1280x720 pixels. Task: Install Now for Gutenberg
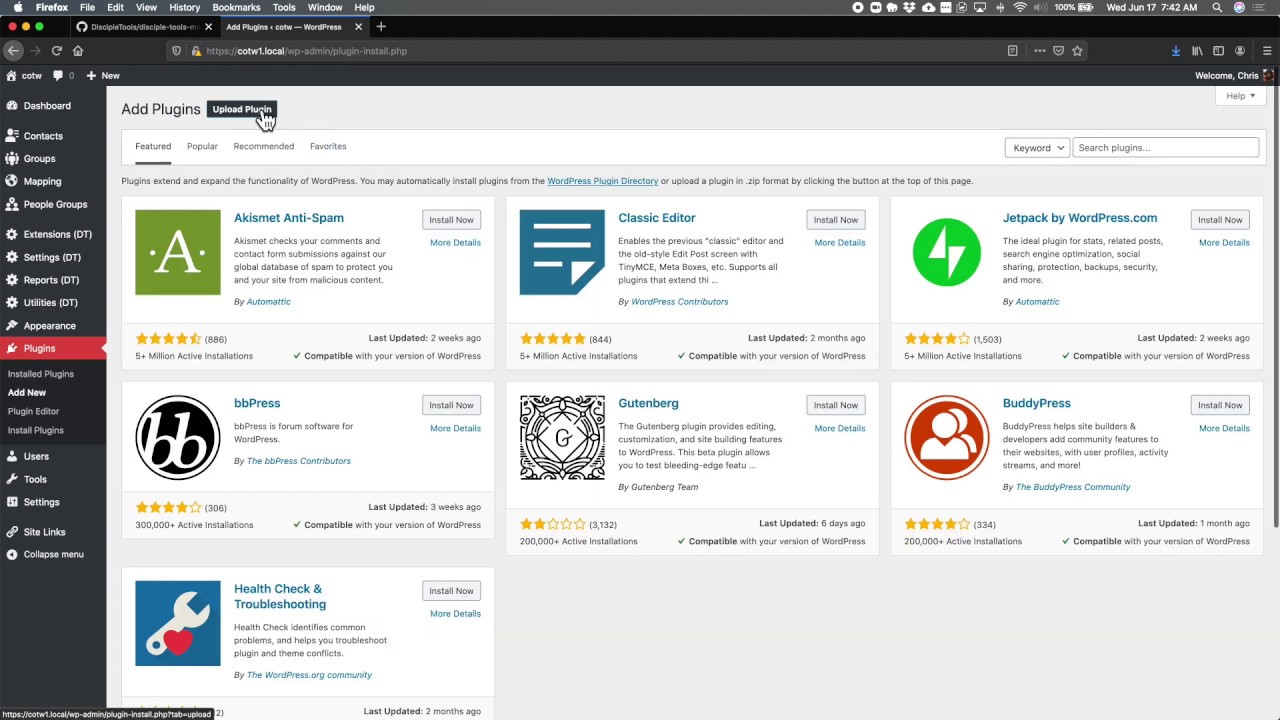point(836,405)
